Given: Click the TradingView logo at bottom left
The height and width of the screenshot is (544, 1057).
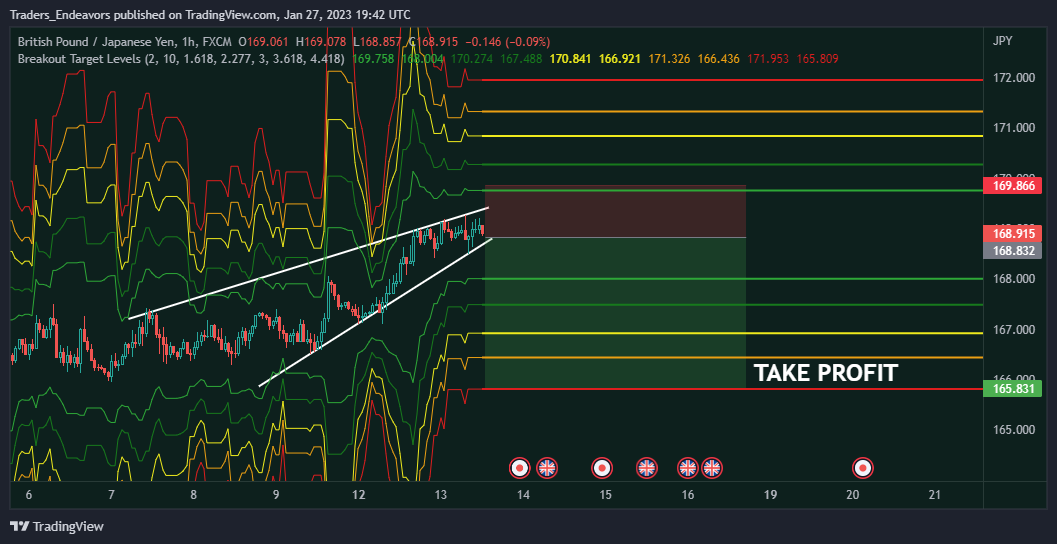Looking at the screenshot, I should pyautogui.click(x=57, y=526).
